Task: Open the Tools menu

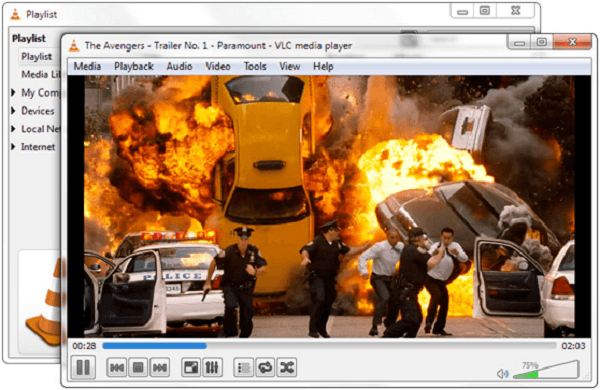Action: [x=255, y=66]
